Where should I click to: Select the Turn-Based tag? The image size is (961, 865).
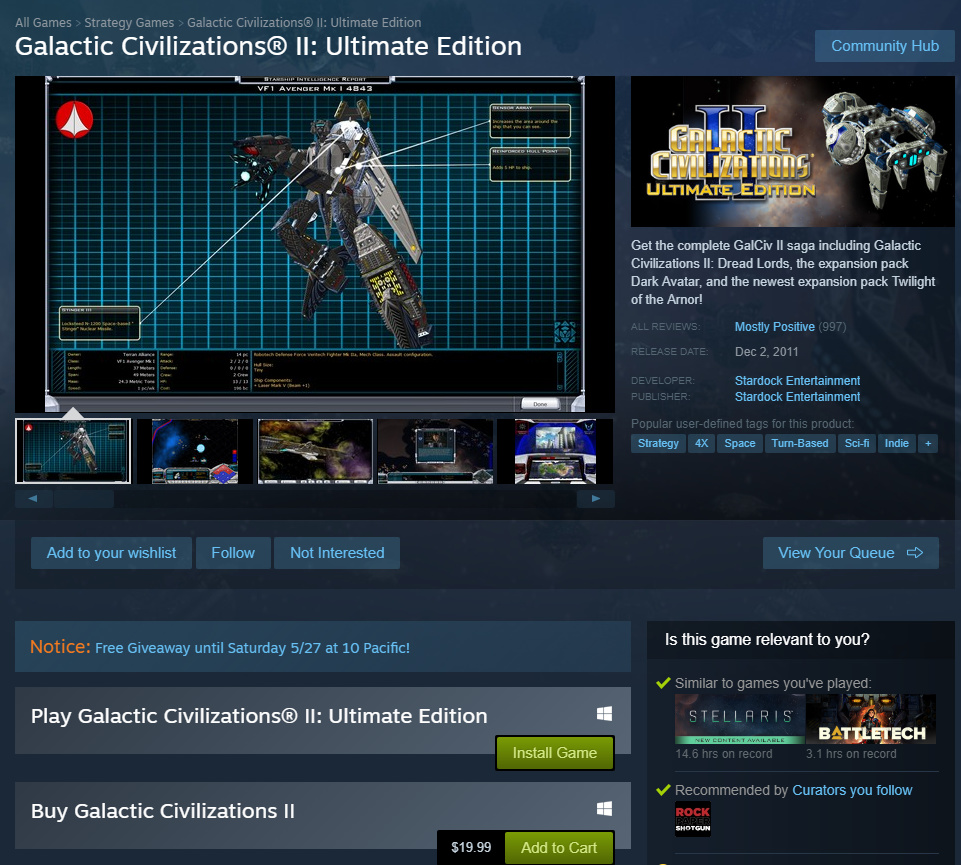point(800,443)
